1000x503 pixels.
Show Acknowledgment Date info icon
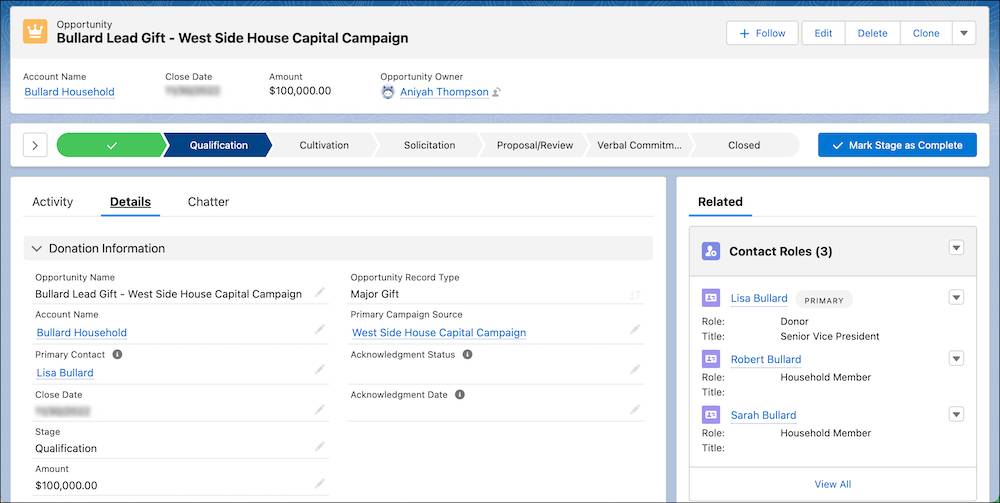(460, 395)
